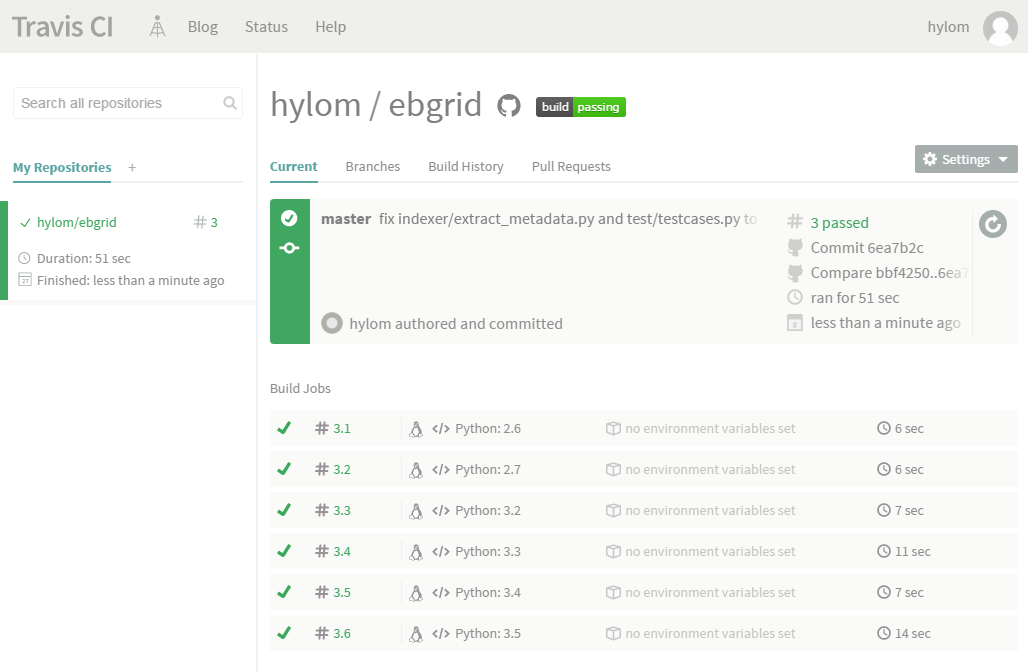Click the hylom username in header
Viewport: 1028px width, 672px height.
948,27
